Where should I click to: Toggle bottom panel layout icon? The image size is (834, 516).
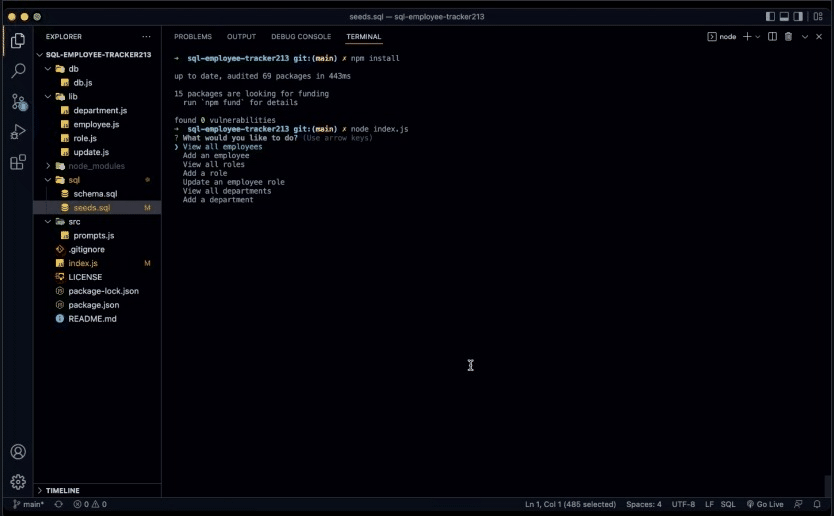coord(784,16)
